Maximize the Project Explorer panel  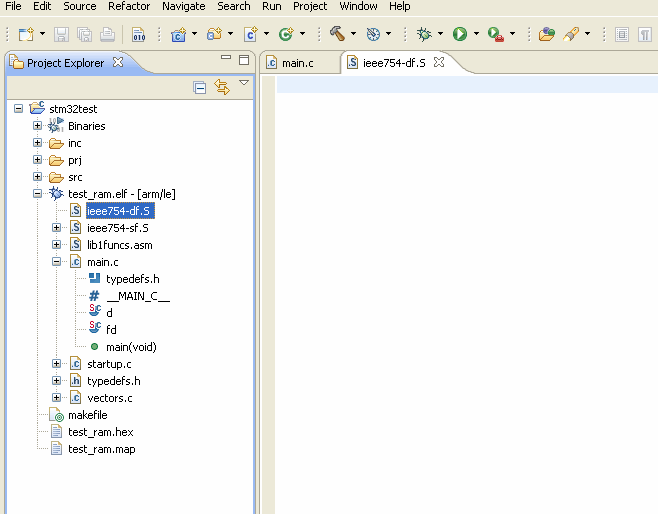tap(244, 60)
